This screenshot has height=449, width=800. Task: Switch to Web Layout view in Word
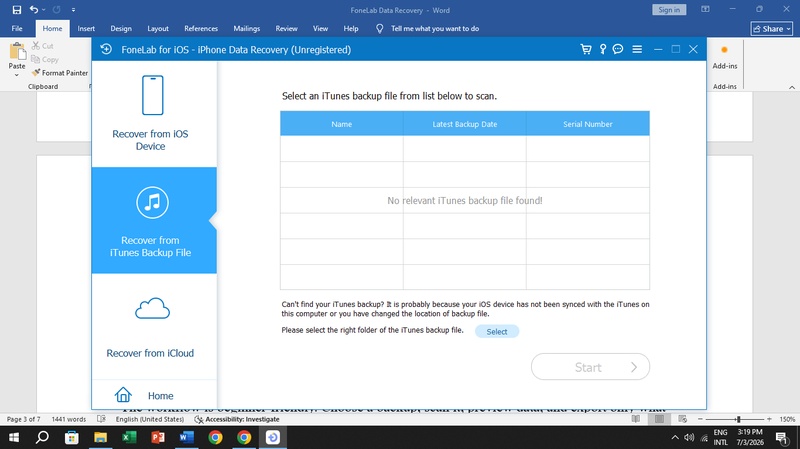point(682,419)
